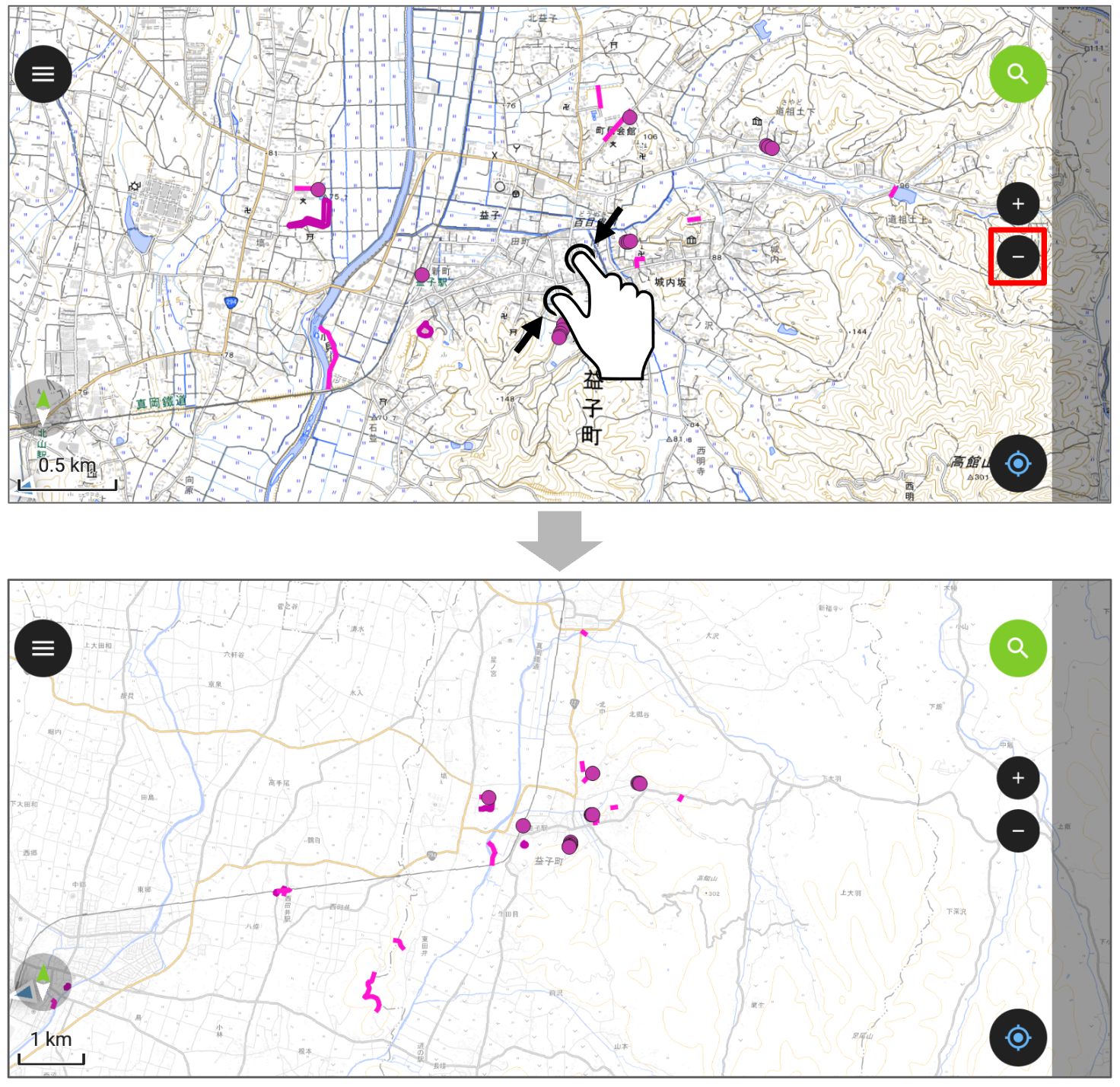Select purple marker near 町民会館 label
The image size is (1120, 1087).
pyautogui.click(x=629, y=117)
